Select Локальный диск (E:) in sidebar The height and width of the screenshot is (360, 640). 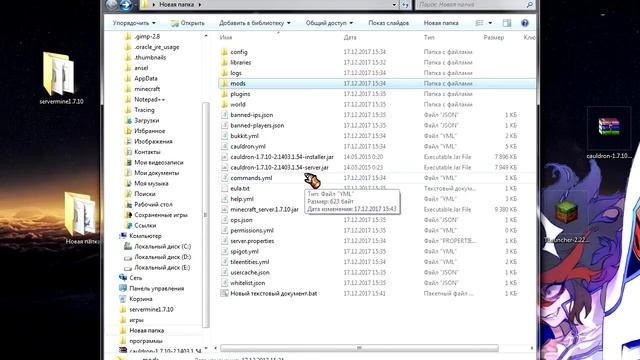[x=162, y=267]
